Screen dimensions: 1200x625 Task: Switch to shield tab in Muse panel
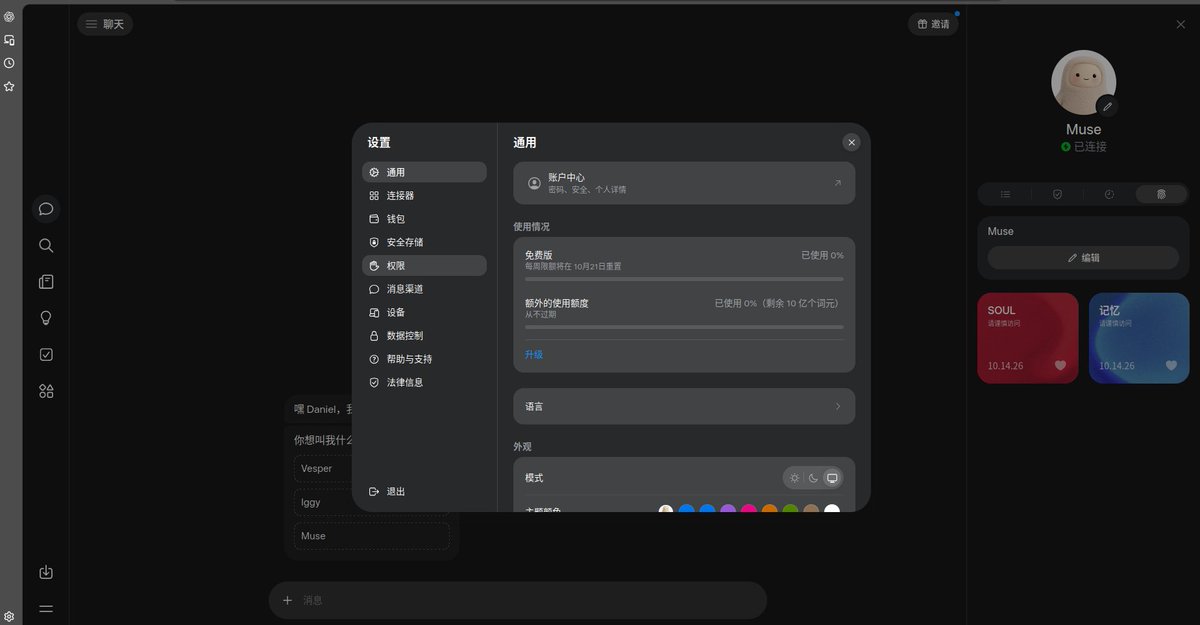pos(1057,194)
